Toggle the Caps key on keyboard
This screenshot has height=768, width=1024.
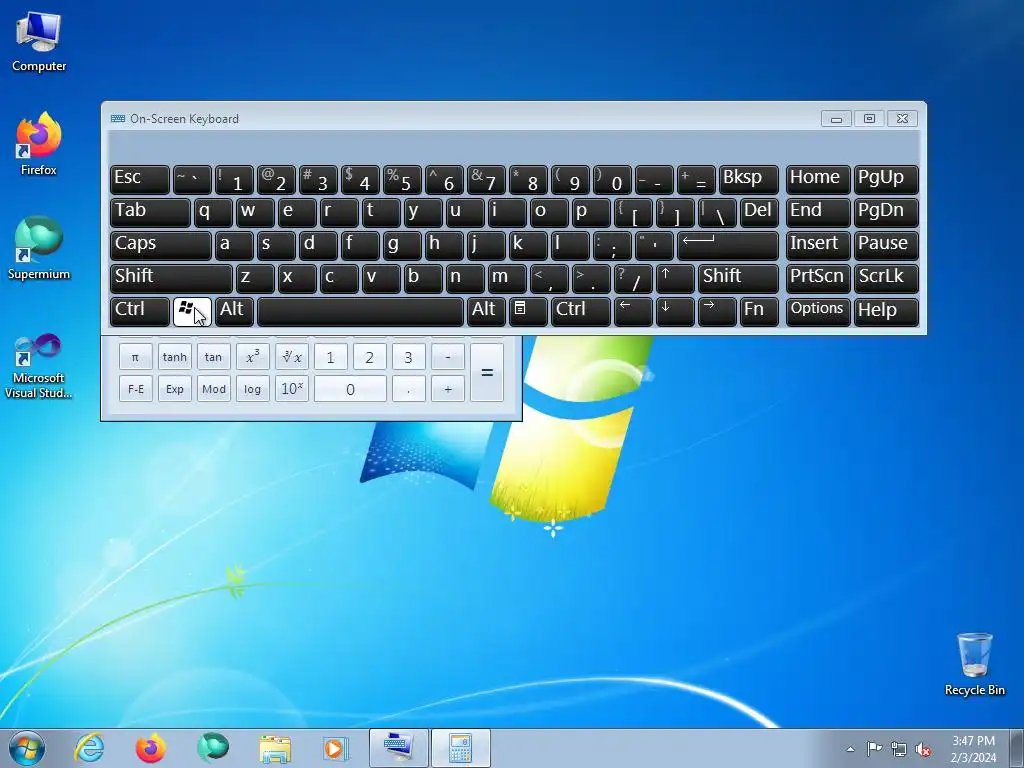tap(161, 246)
